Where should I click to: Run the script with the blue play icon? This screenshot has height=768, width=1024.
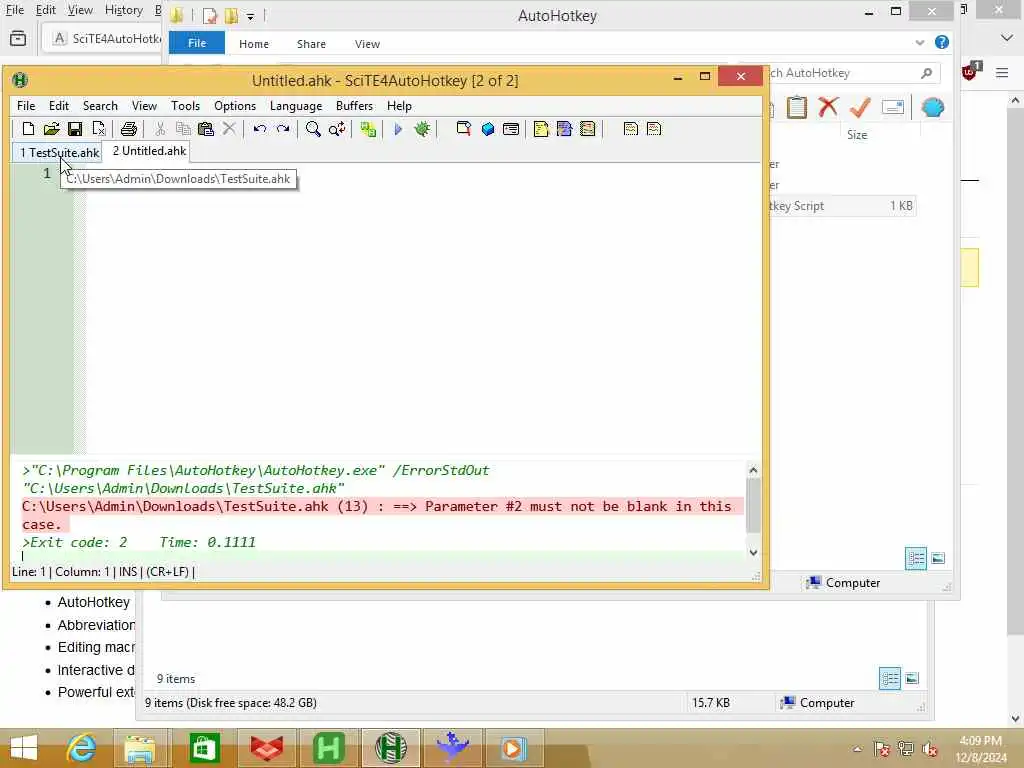tap(398, 129)
